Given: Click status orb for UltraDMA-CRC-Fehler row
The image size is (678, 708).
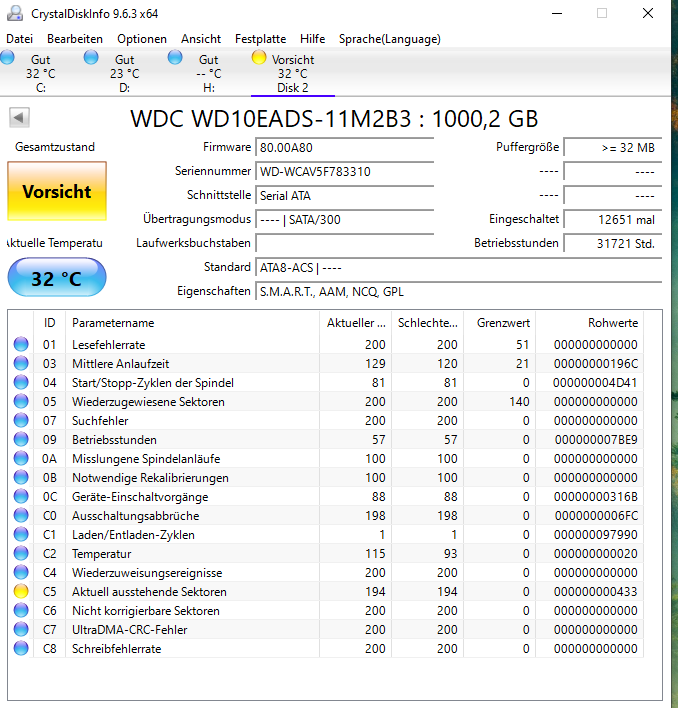Looking at the screenshot, I should point(21,629).
